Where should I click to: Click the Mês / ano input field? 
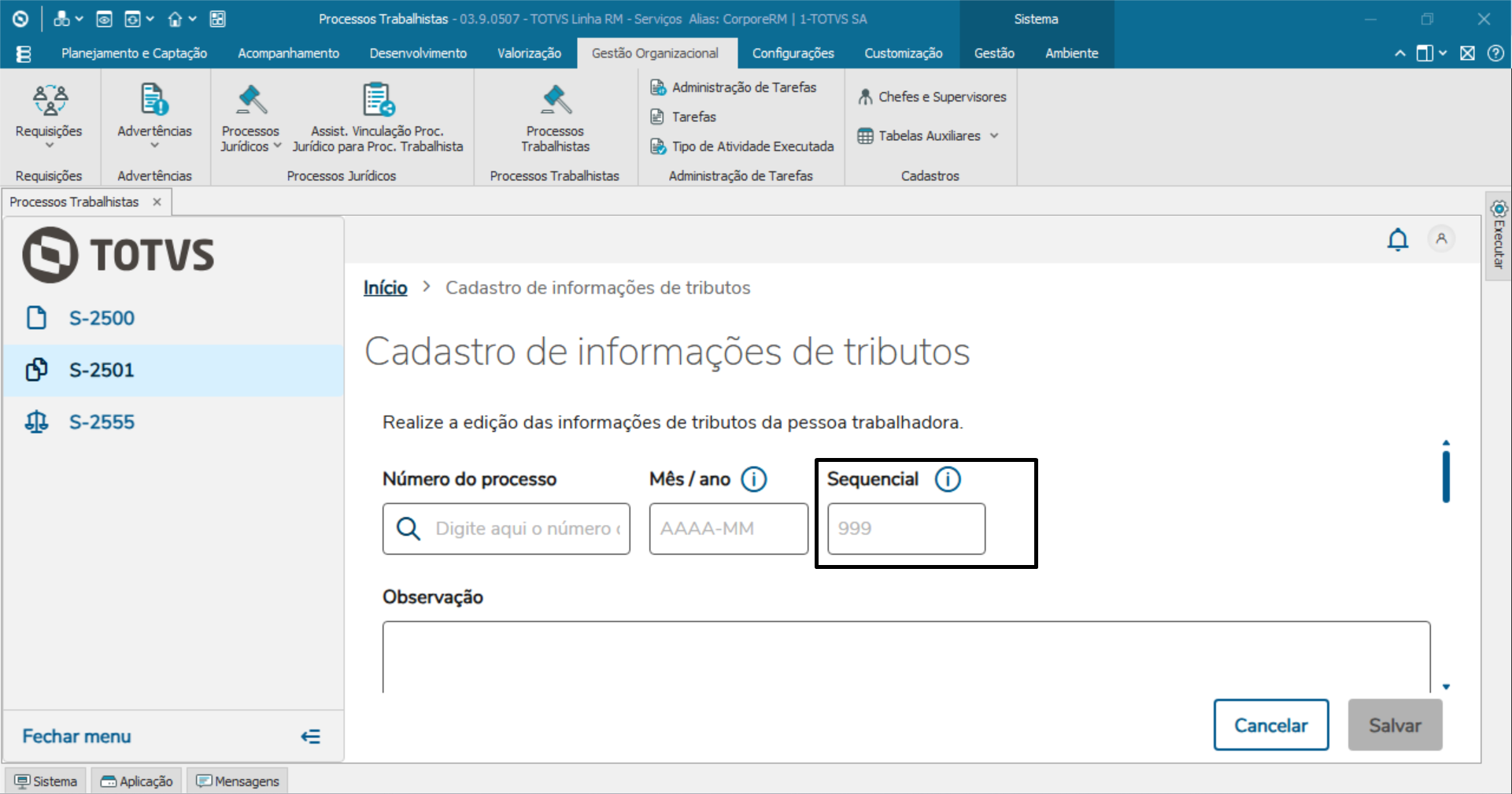[x=728, y=529]
